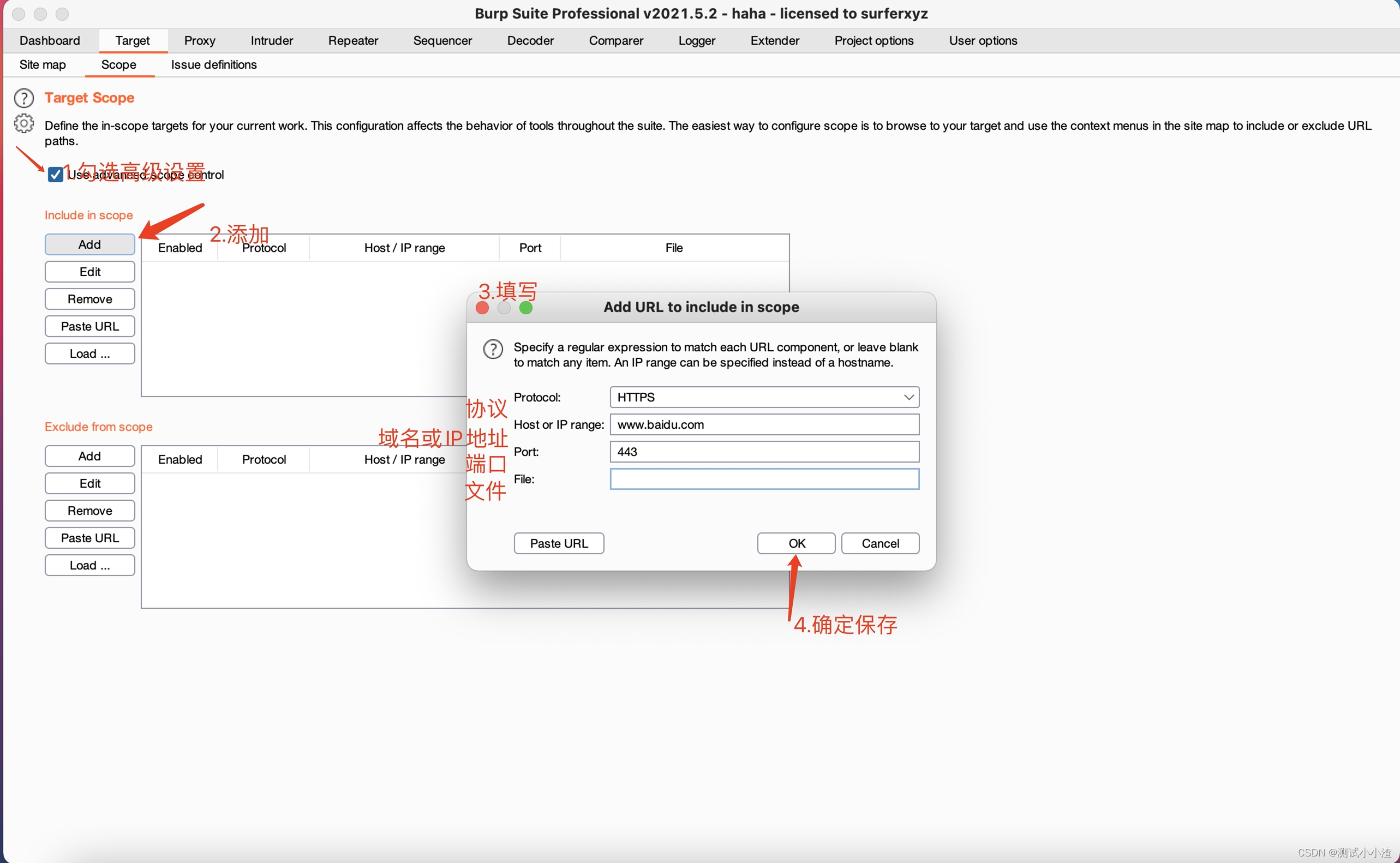Click Load under Exclude from scope
This screenshot has height=863, width=1400.
tap(89, 565)
